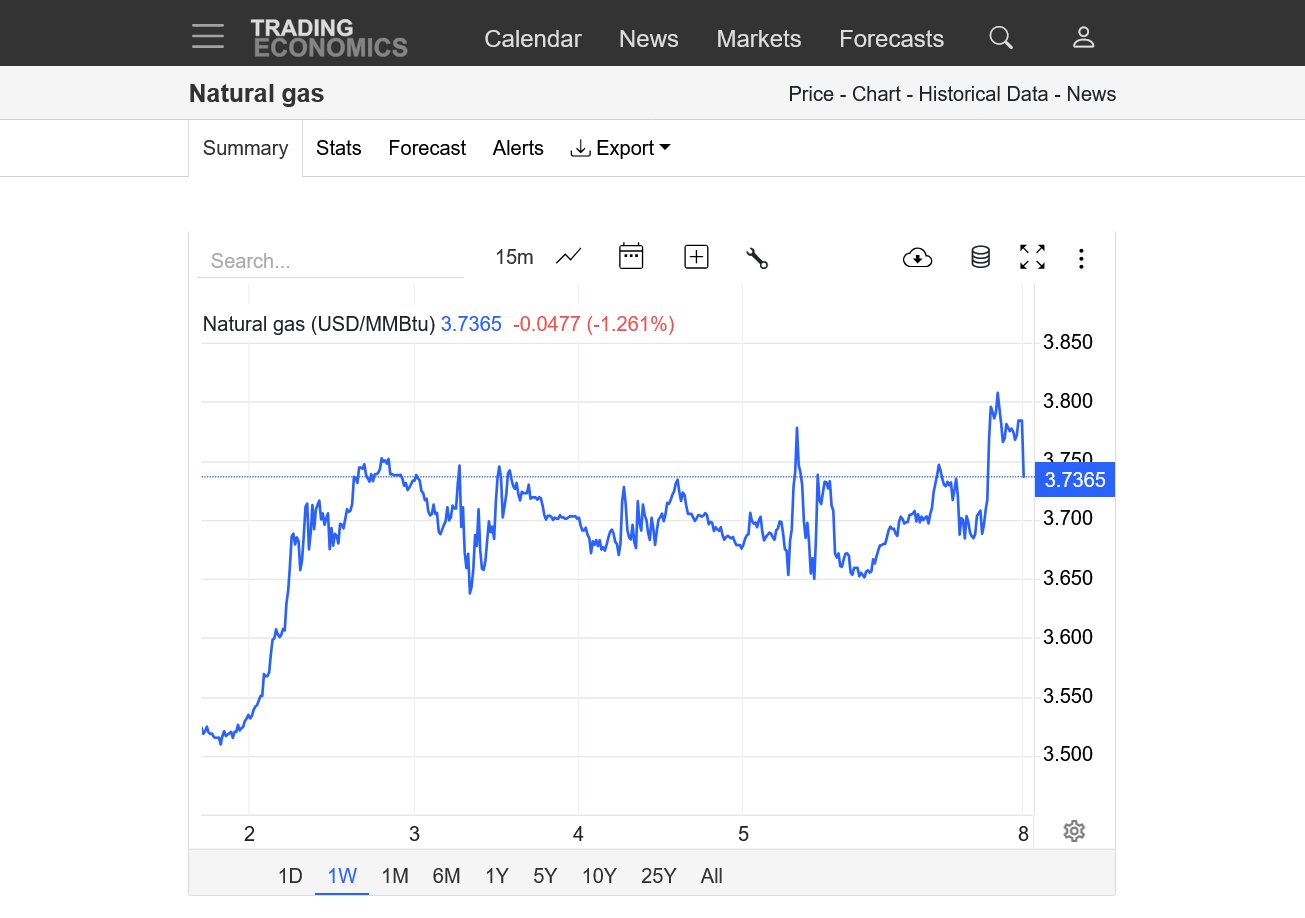
Task: Click the Chart link in header
Action: tap(876, 94)
